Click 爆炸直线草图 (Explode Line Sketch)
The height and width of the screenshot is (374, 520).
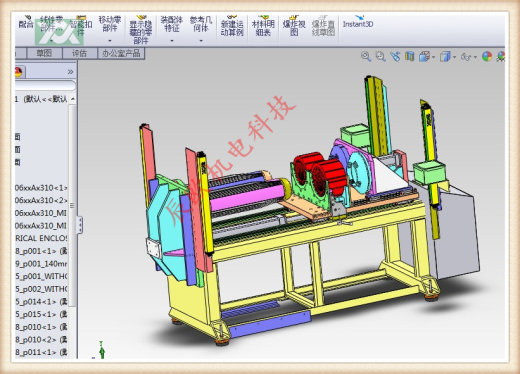tap(323, 27)
